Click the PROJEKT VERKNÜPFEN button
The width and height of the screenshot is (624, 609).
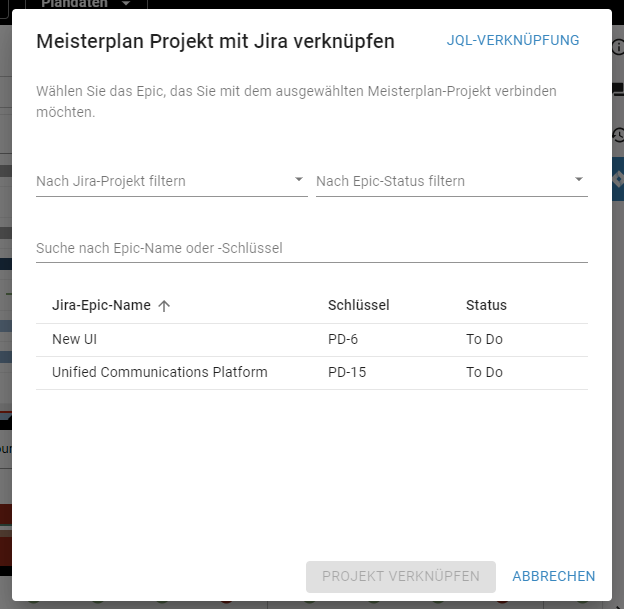coord(401,576)
